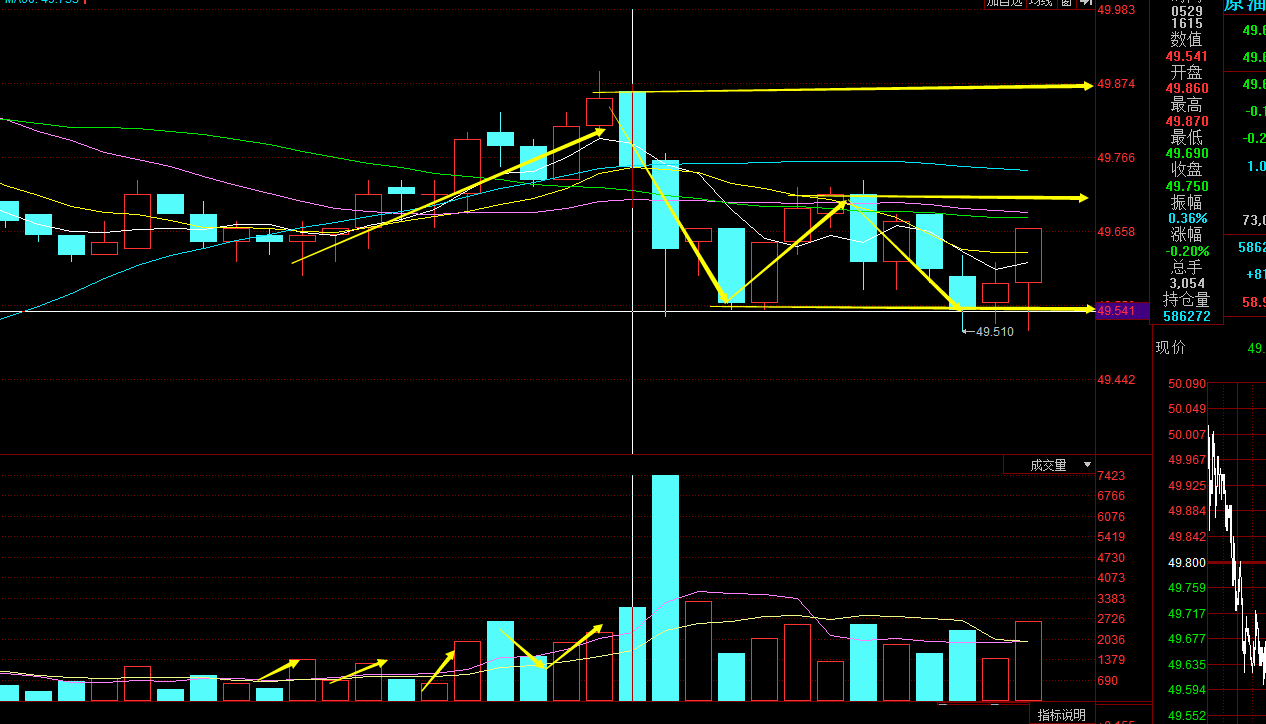The image size is (1266, 724).
Task: Click the 2726 volume axis label
Action: point(1111,619)
